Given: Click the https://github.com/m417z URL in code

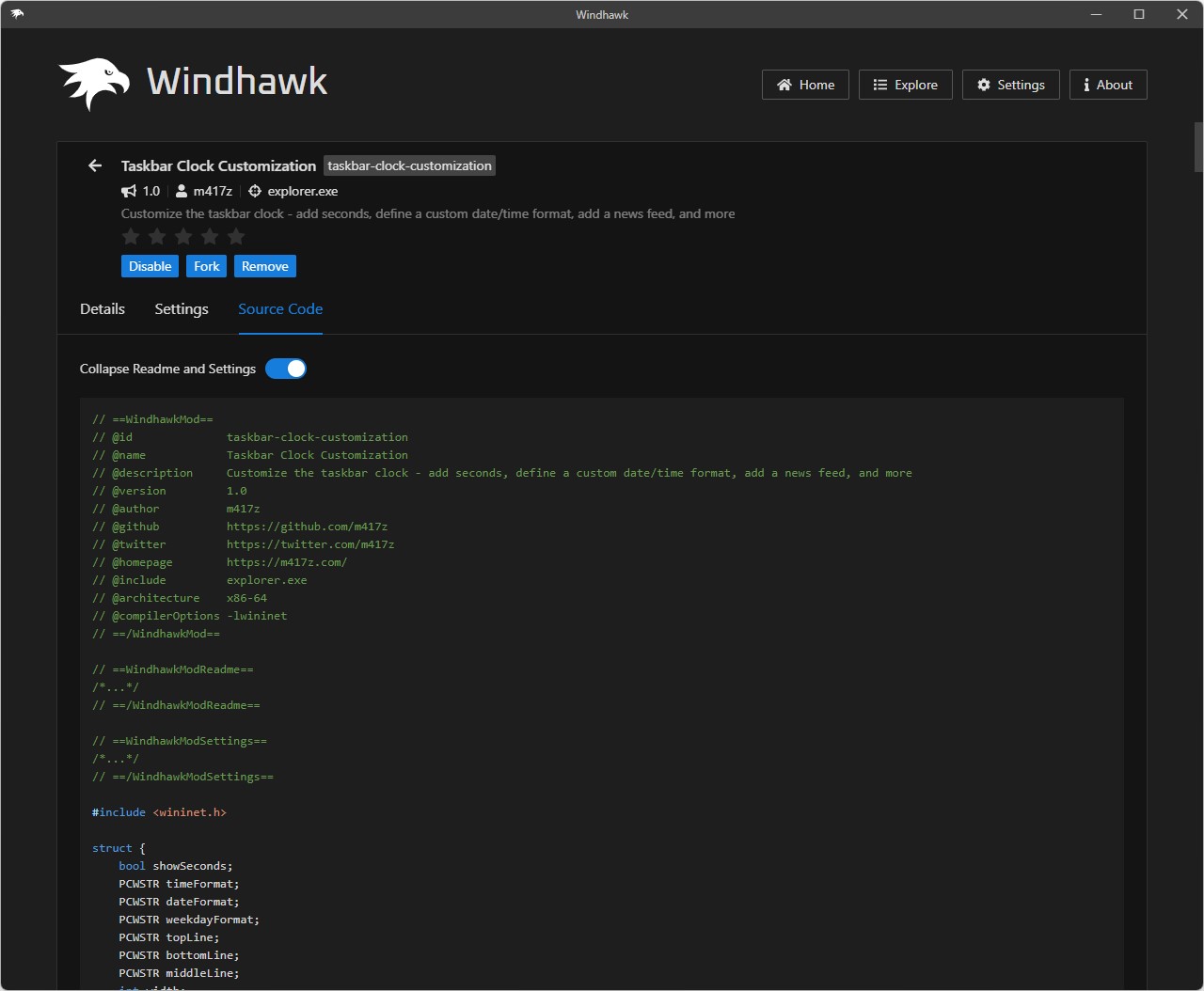Looking at the screenshot, I should click(x=307, y=527).
